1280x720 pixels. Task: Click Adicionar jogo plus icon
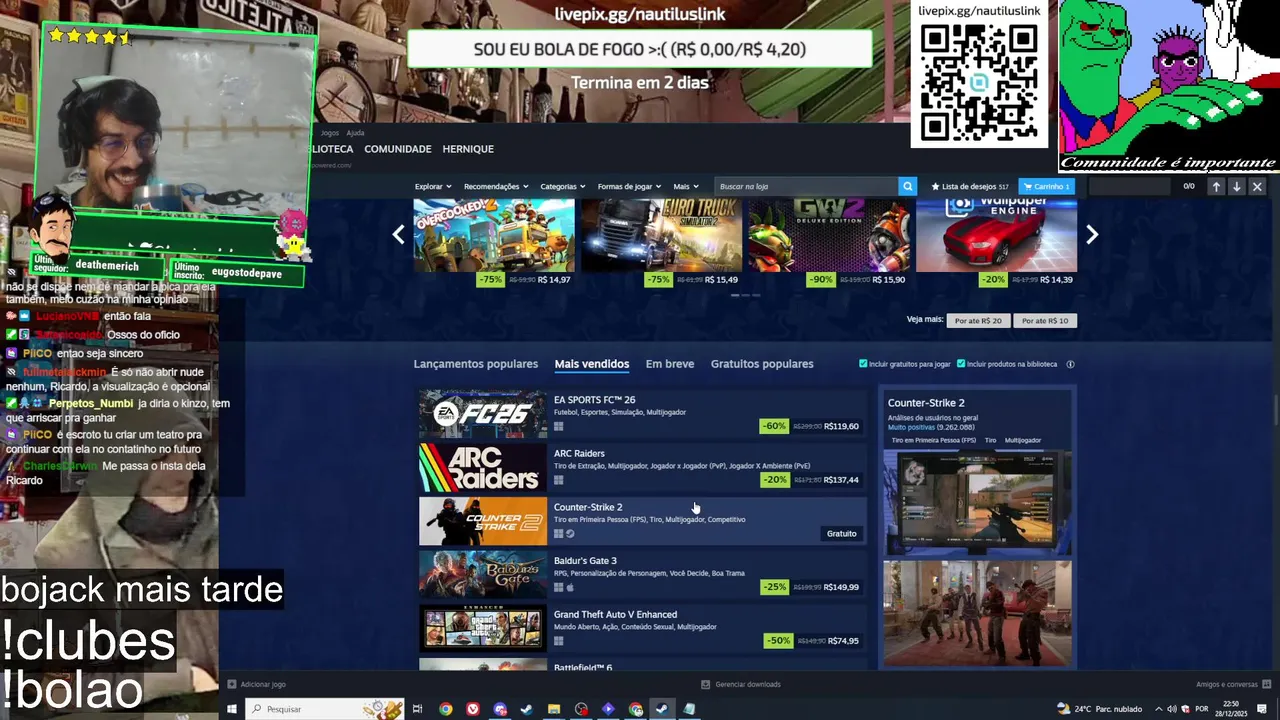[x=232, y=684]
